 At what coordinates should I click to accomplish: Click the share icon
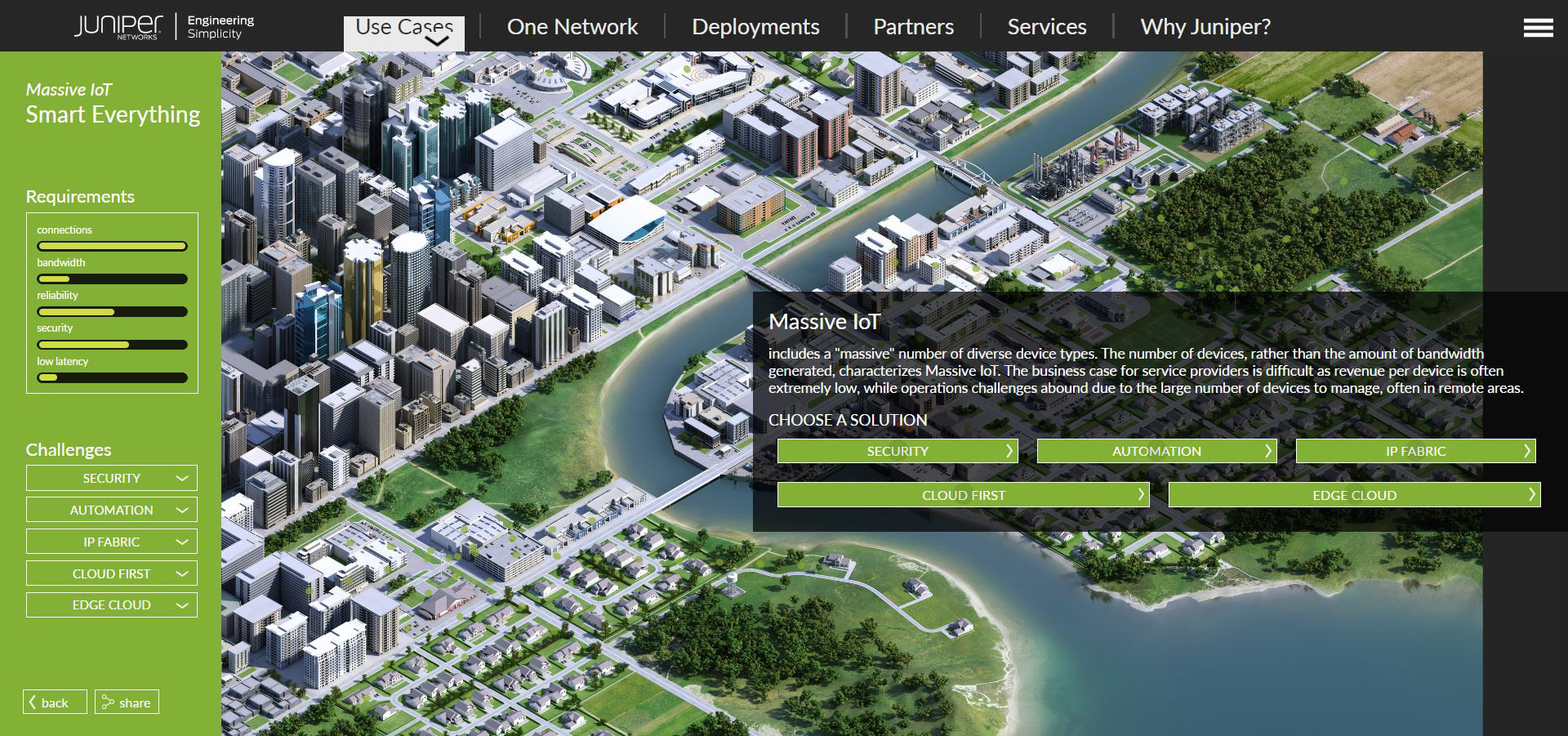(x=107, y=702)
